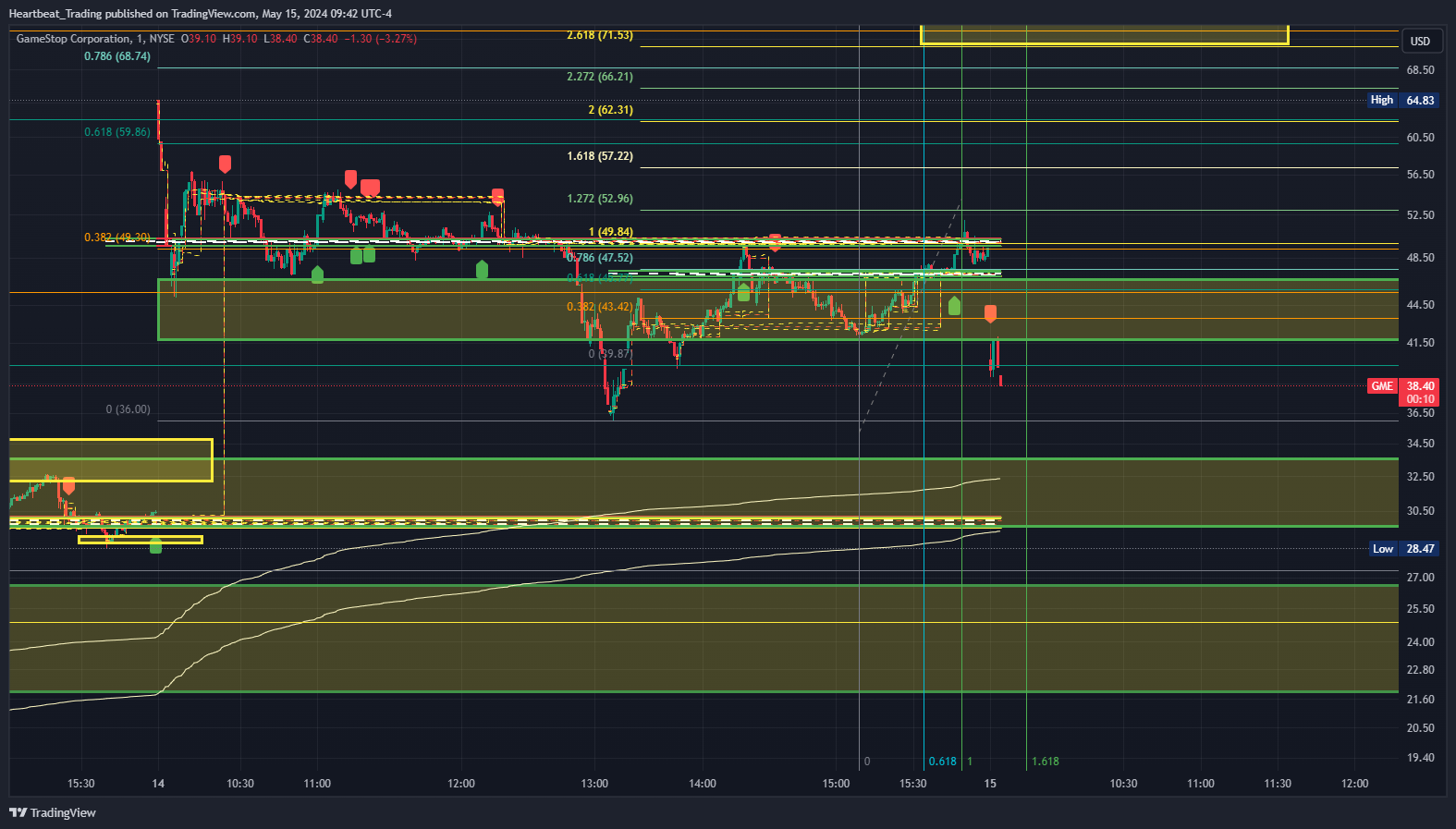
Task: Click the 27.00 price axis label
Action: (1420, 578)
